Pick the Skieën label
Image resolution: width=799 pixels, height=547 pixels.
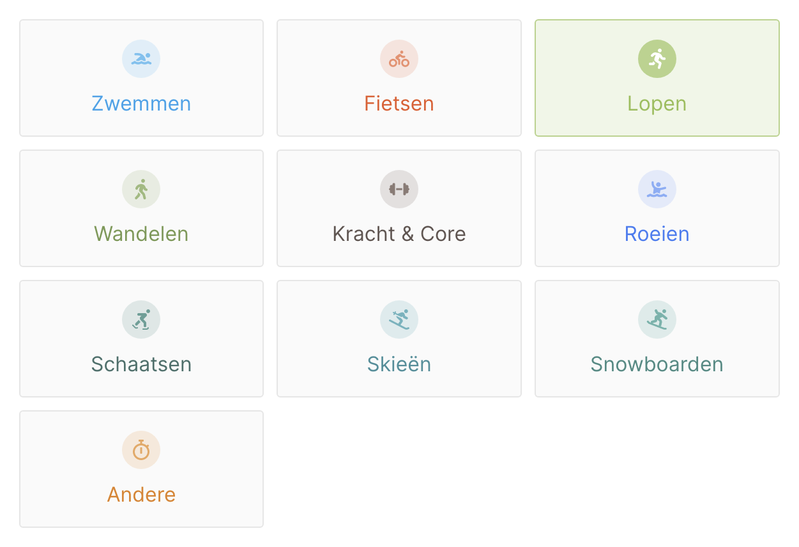[x=399, y=364]
